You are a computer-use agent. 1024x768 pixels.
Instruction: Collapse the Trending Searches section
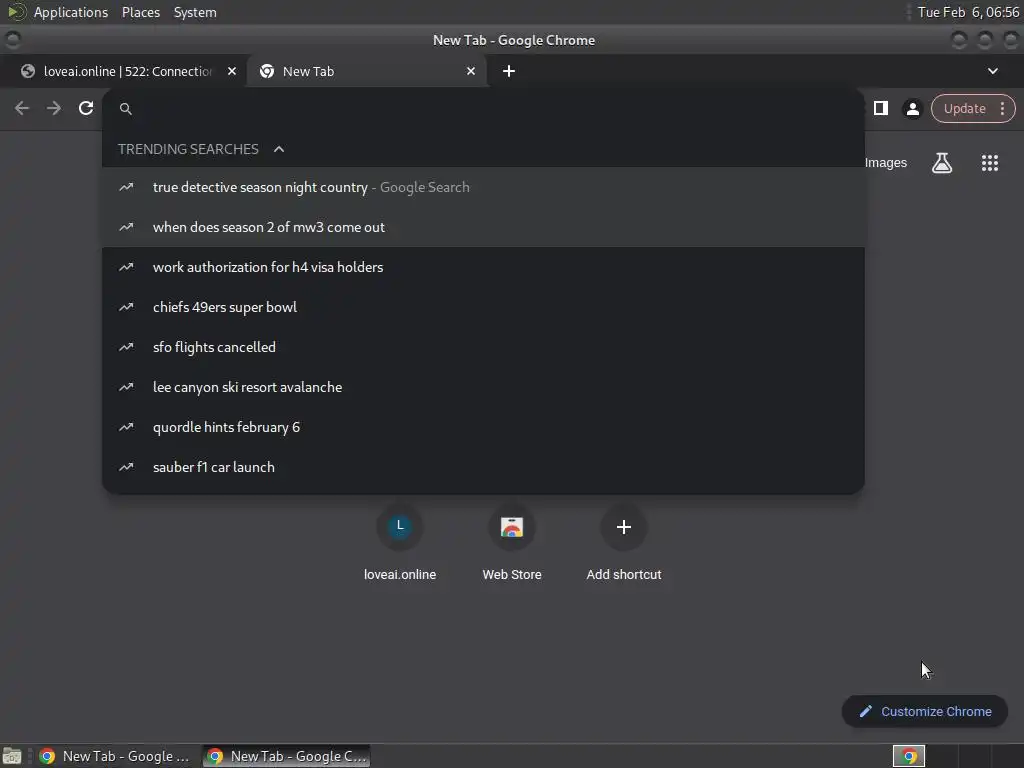click(279, 149)
